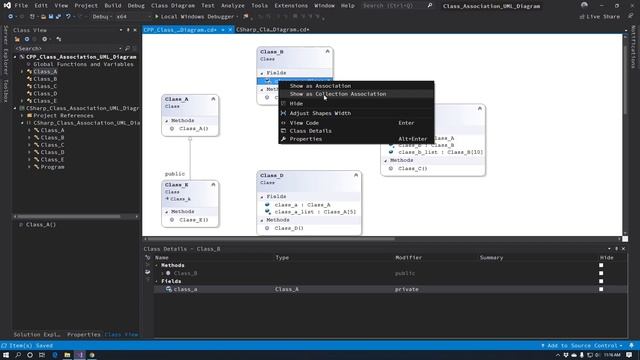Open the Toolbox side tab
Viewport: 640px width, 360px height.
(6, 91)
